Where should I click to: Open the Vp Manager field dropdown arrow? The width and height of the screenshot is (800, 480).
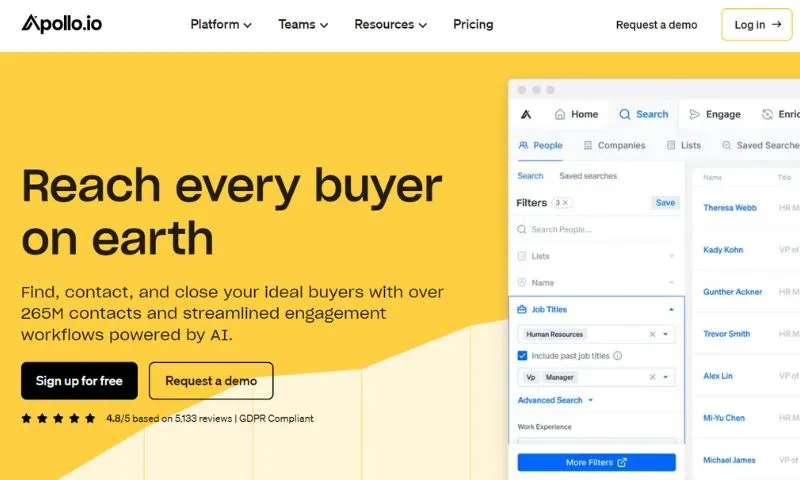click(x=666, y=377)
